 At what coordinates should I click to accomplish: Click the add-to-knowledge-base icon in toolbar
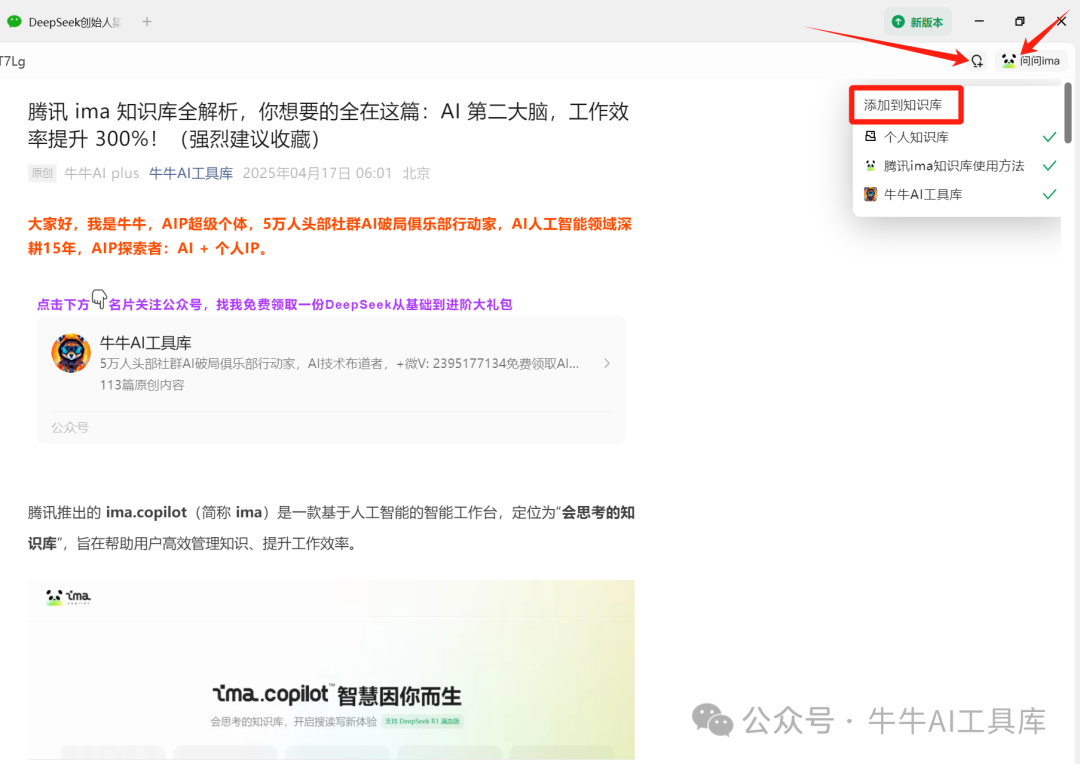click(x=977, y=61)
